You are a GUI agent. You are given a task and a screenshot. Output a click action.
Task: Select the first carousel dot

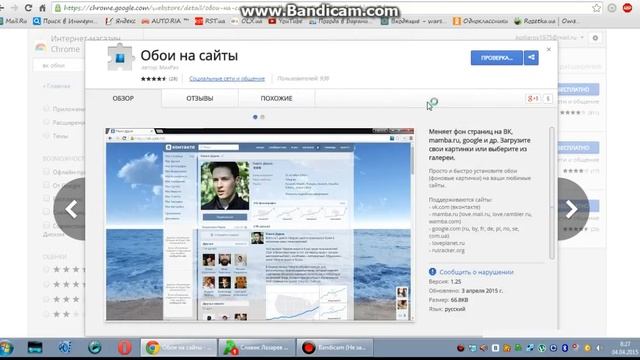tap(255, 117)
